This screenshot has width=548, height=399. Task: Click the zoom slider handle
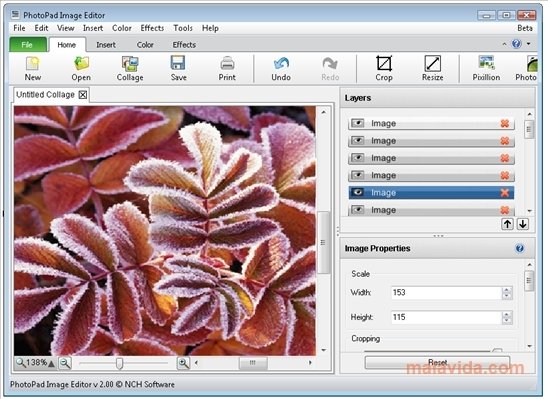119,363
